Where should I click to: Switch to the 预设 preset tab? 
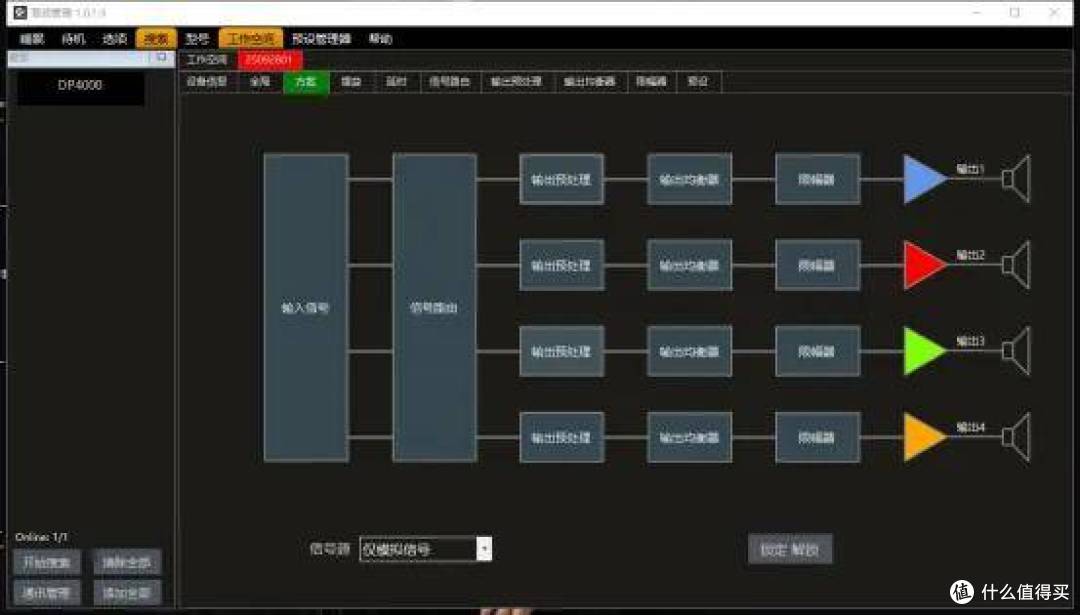(x=698, y=82)
